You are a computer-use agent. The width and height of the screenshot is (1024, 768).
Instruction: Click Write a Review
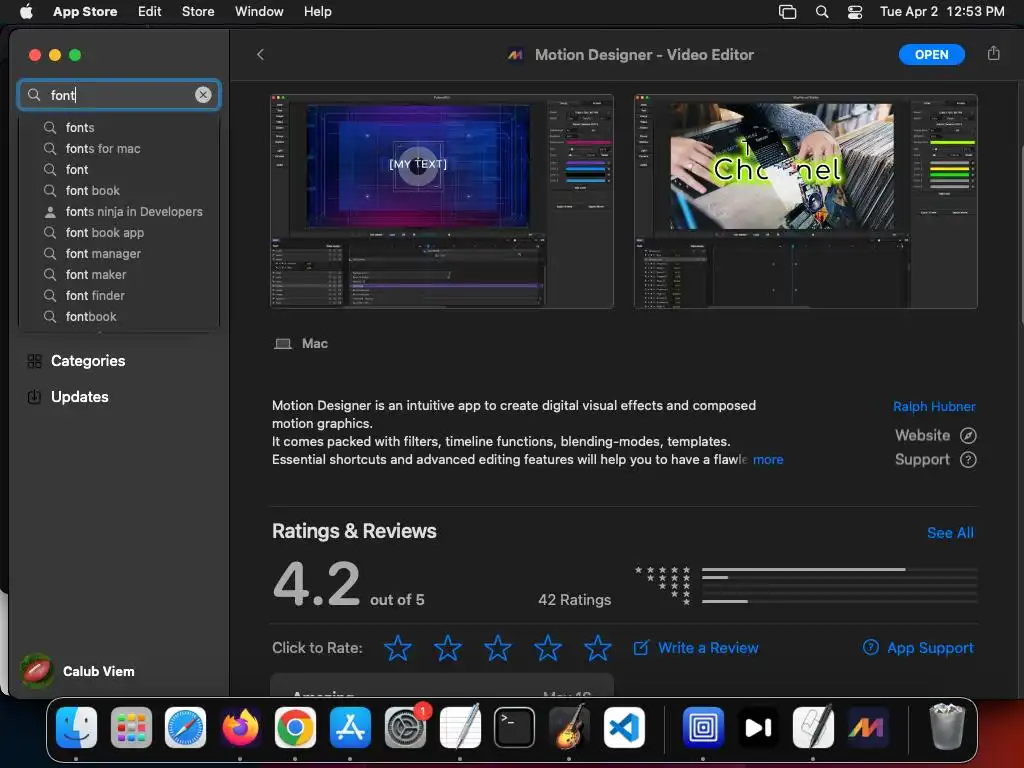tap(696, 648)
